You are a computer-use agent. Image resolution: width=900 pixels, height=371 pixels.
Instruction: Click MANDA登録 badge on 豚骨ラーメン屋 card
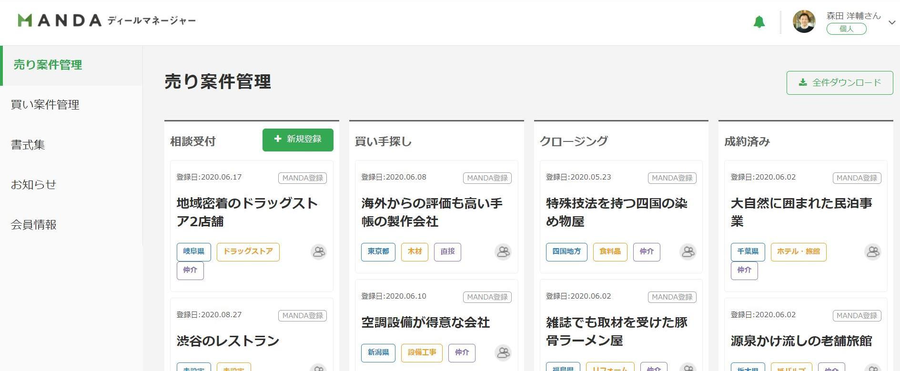pyautogui.click(x=672, y=297)
